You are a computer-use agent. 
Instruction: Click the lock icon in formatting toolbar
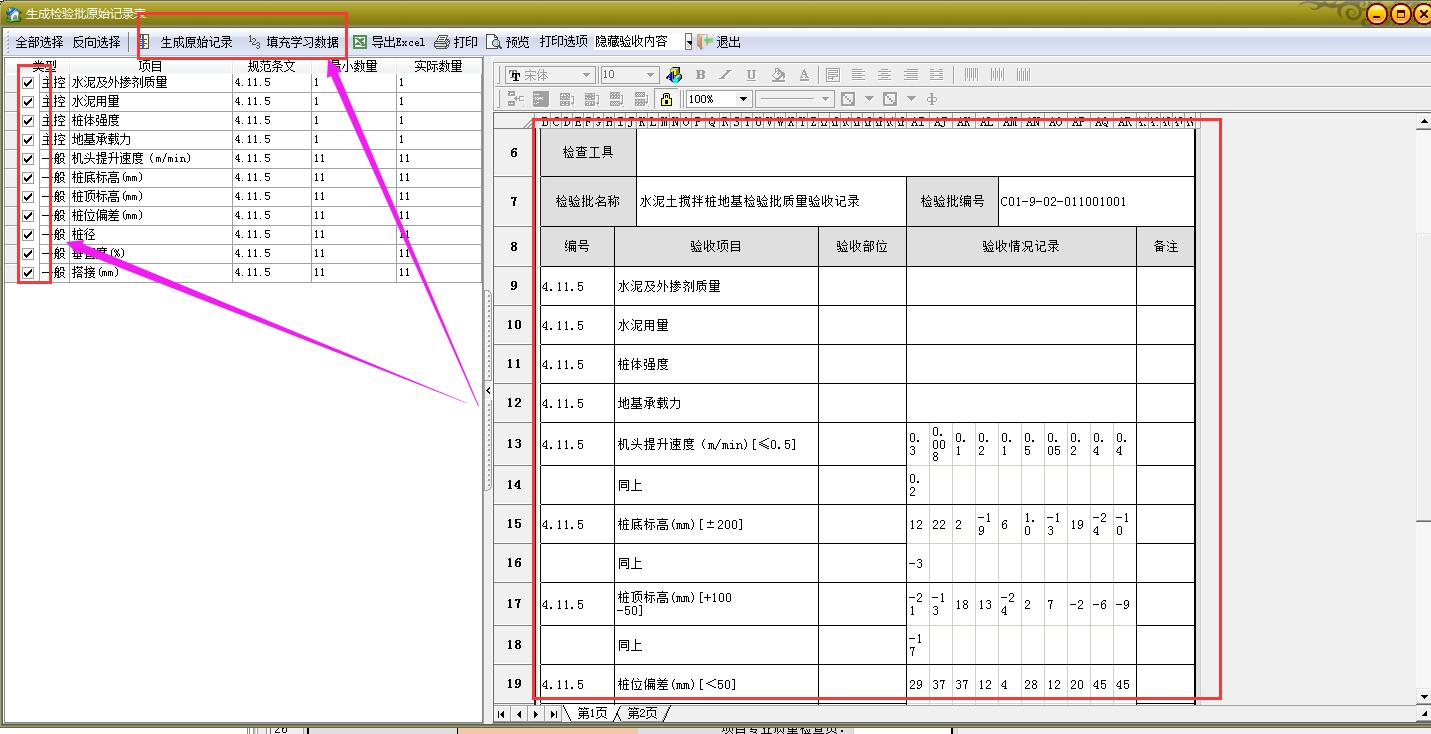(x=666, y=99)
